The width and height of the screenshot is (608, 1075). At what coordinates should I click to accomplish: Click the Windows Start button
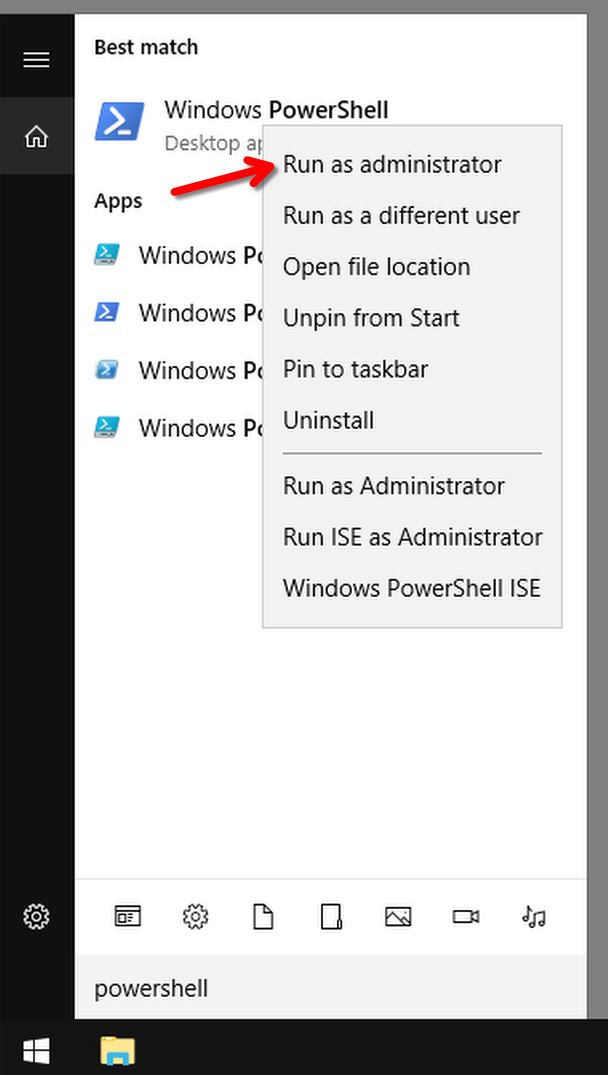pos(37,1050)
